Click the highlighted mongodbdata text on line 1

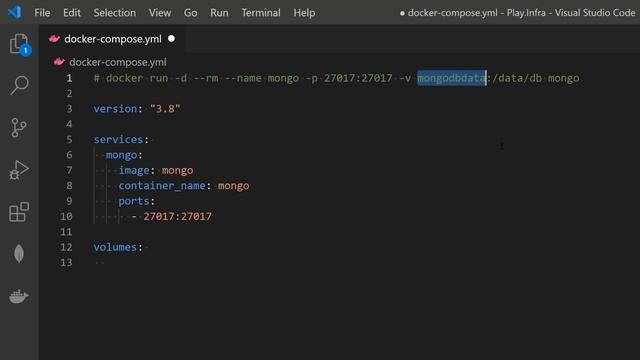[x=451, y=78]
